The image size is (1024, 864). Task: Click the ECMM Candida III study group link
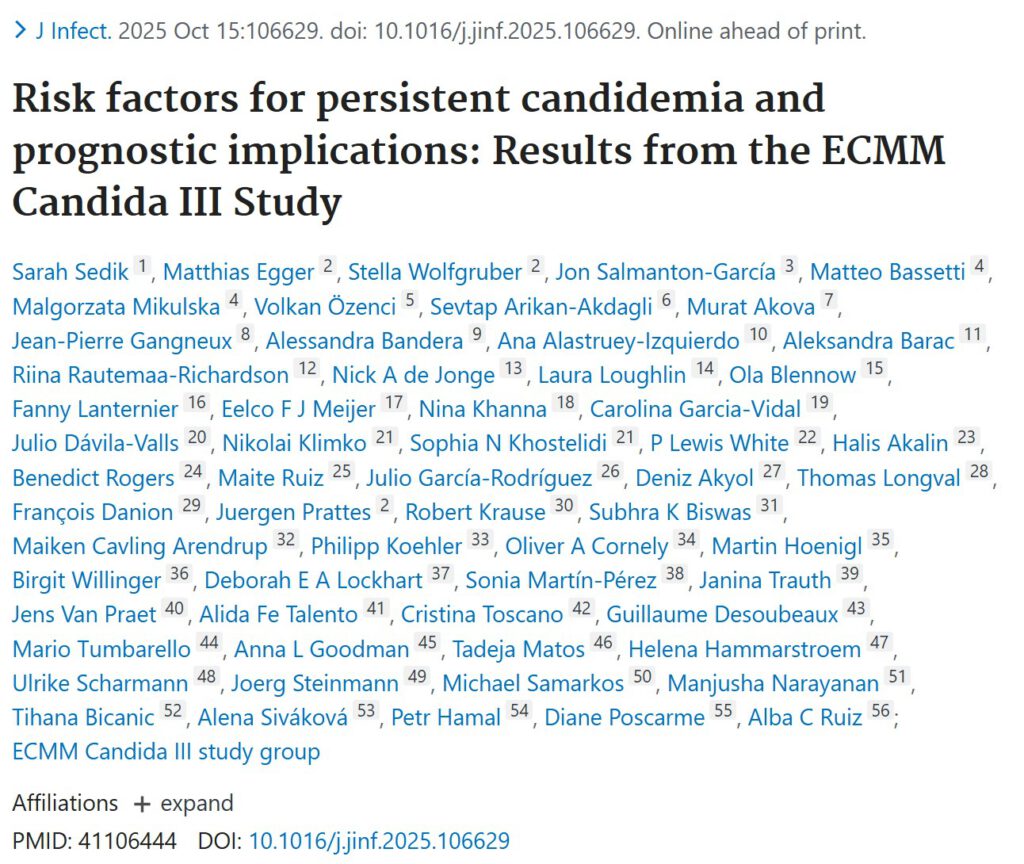coord(166,752)
